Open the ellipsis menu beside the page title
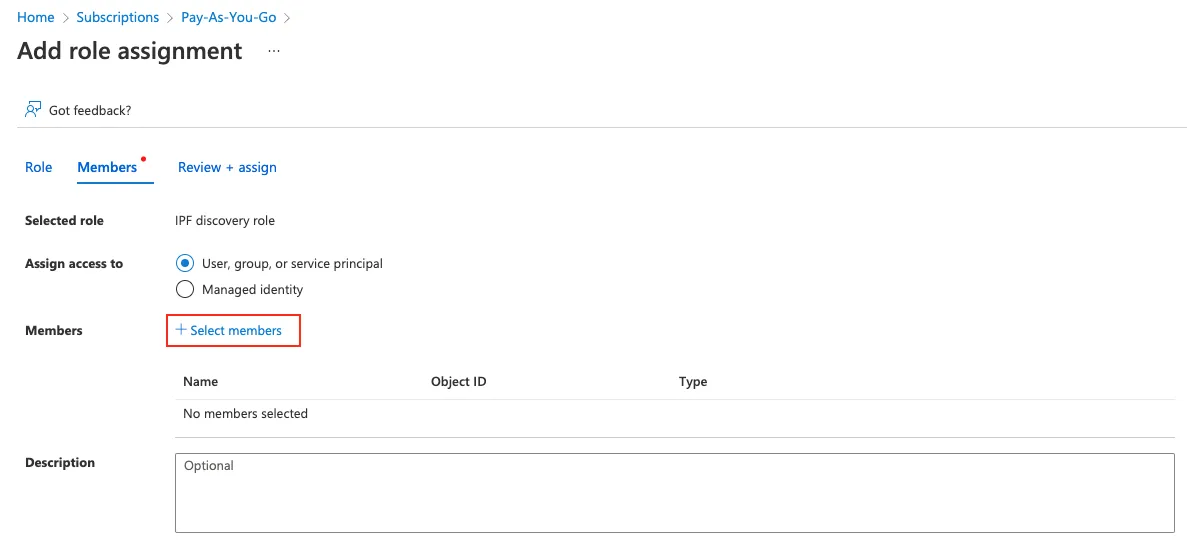This screenshot has width=1187, height=540. pyautogui.click(x=274, y=51)
